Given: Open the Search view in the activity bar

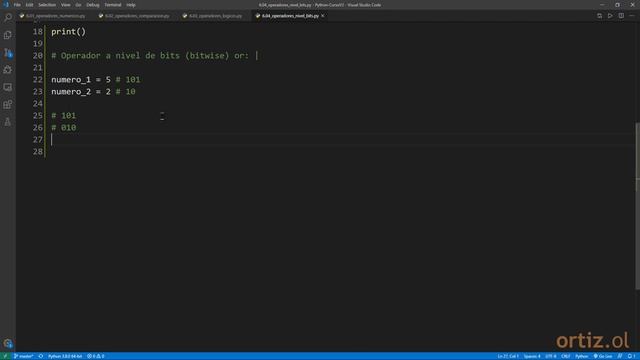Looking at the screenshot, I should click(8, 18).
